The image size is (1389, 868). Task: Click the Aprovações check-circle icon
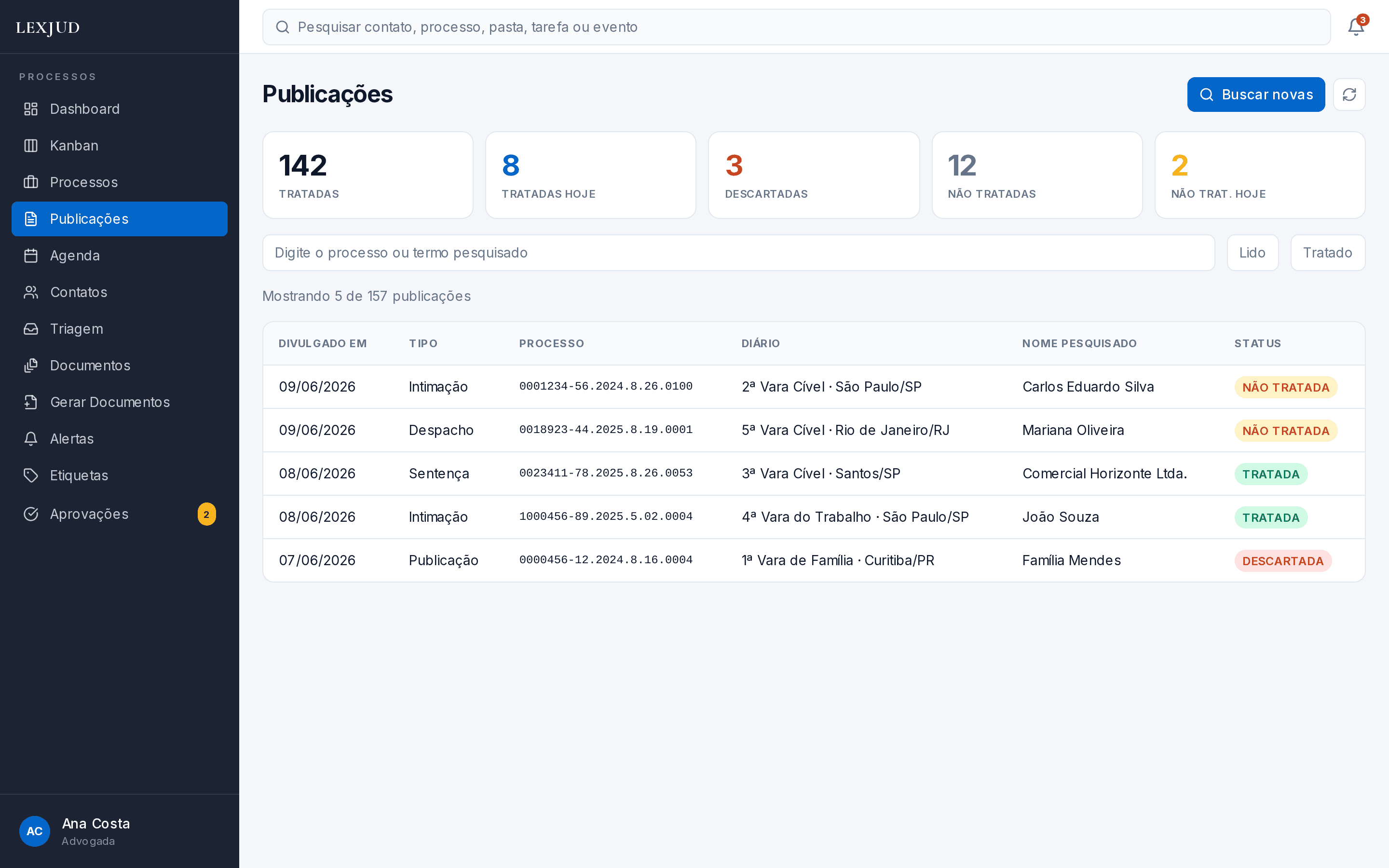coord(31,514)
